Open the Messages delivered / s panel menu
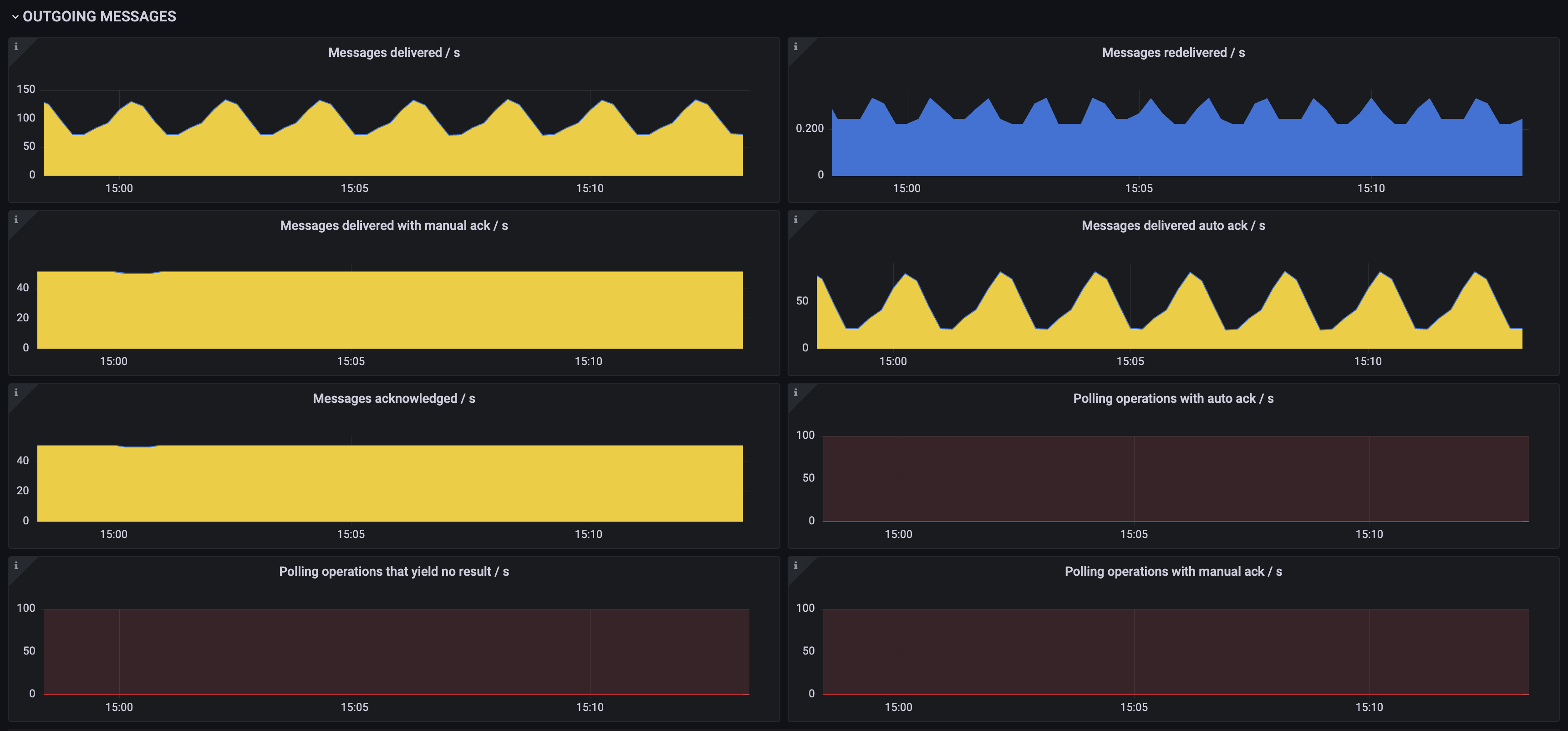 (394, 53)
